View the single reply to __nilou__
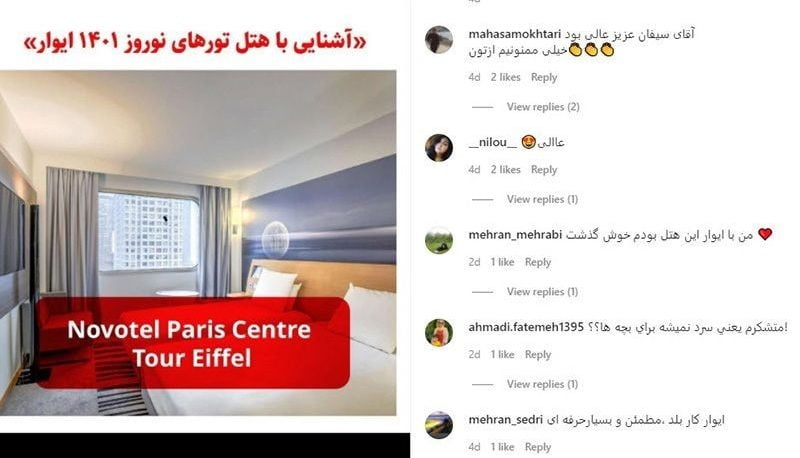 542,199
